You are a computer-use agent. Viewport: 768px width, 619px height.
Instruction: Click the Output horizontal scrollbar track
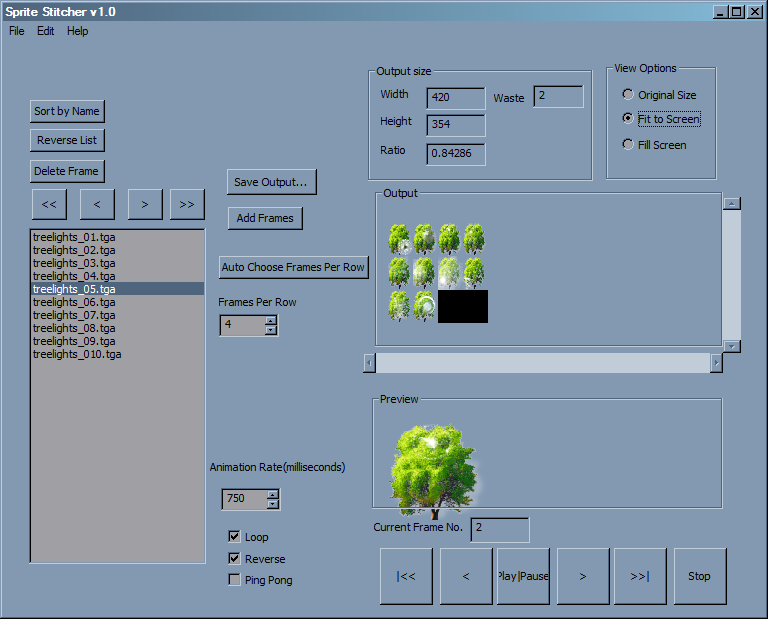pos(543,363)
